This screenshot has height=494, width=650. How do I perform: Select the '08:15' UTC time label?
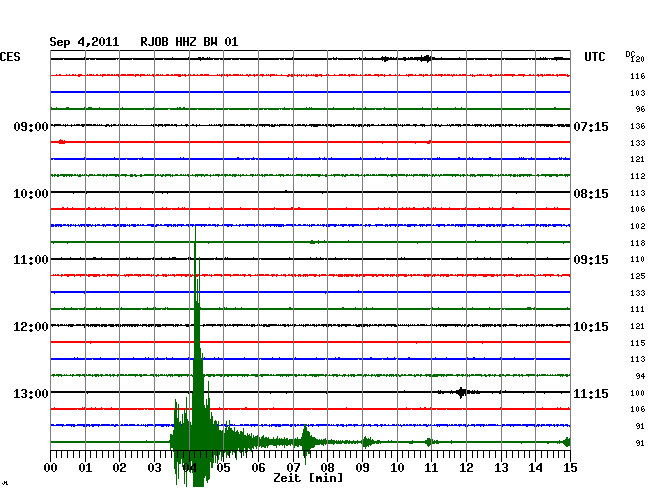(591, 194)
